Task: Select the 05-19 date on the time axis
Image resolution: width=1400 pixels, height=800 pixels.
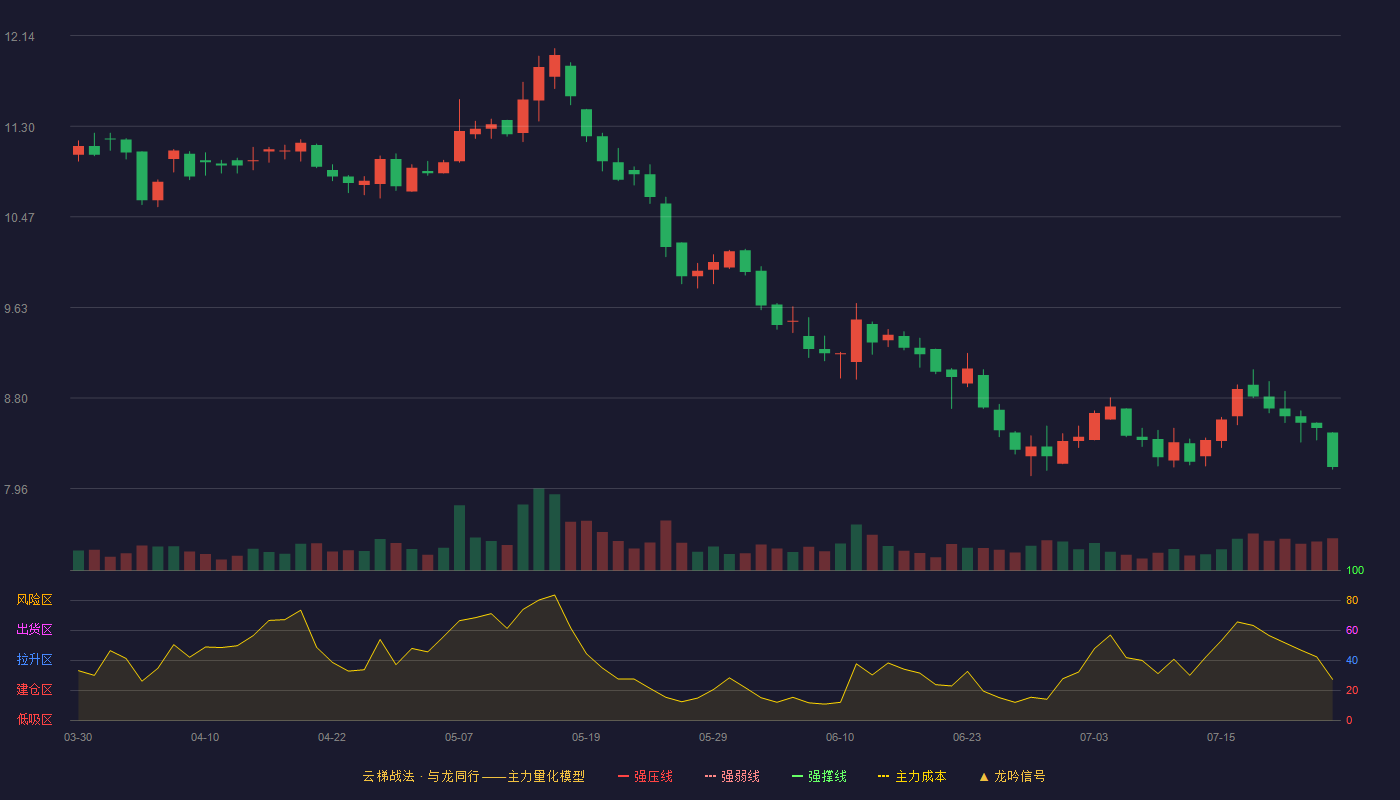Action: (586, 737)
